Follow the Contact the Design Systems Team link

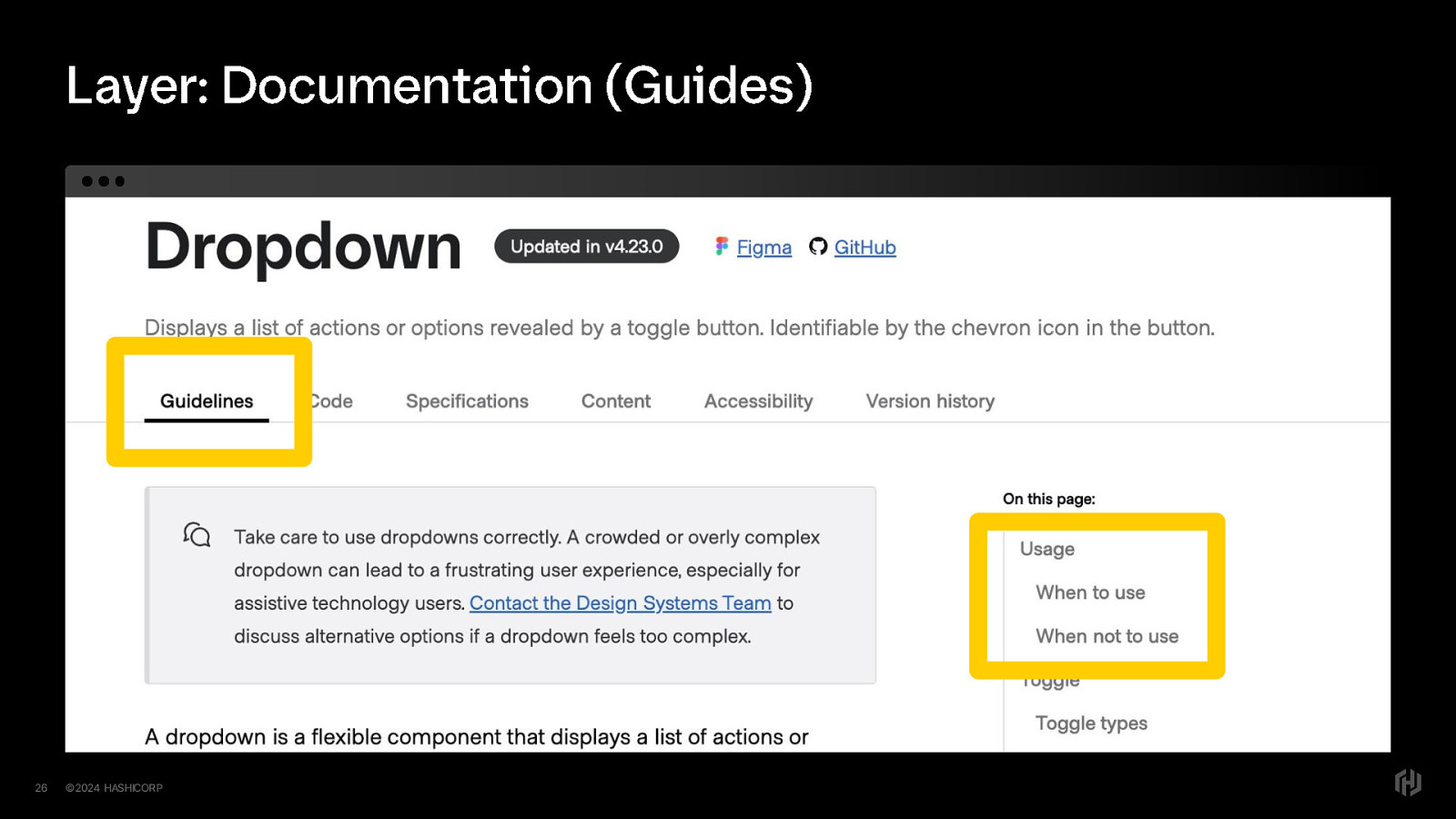pos(620,603)
